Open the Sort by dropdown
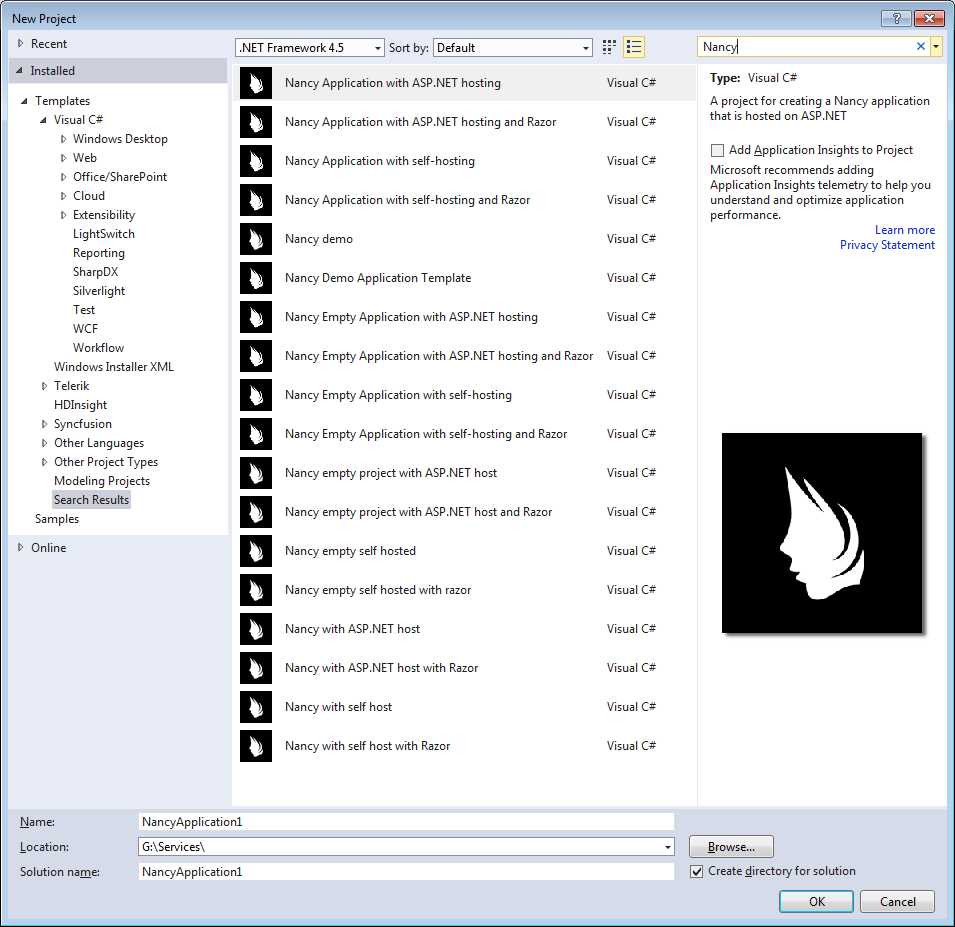955x927 pixels. [586, 47]
